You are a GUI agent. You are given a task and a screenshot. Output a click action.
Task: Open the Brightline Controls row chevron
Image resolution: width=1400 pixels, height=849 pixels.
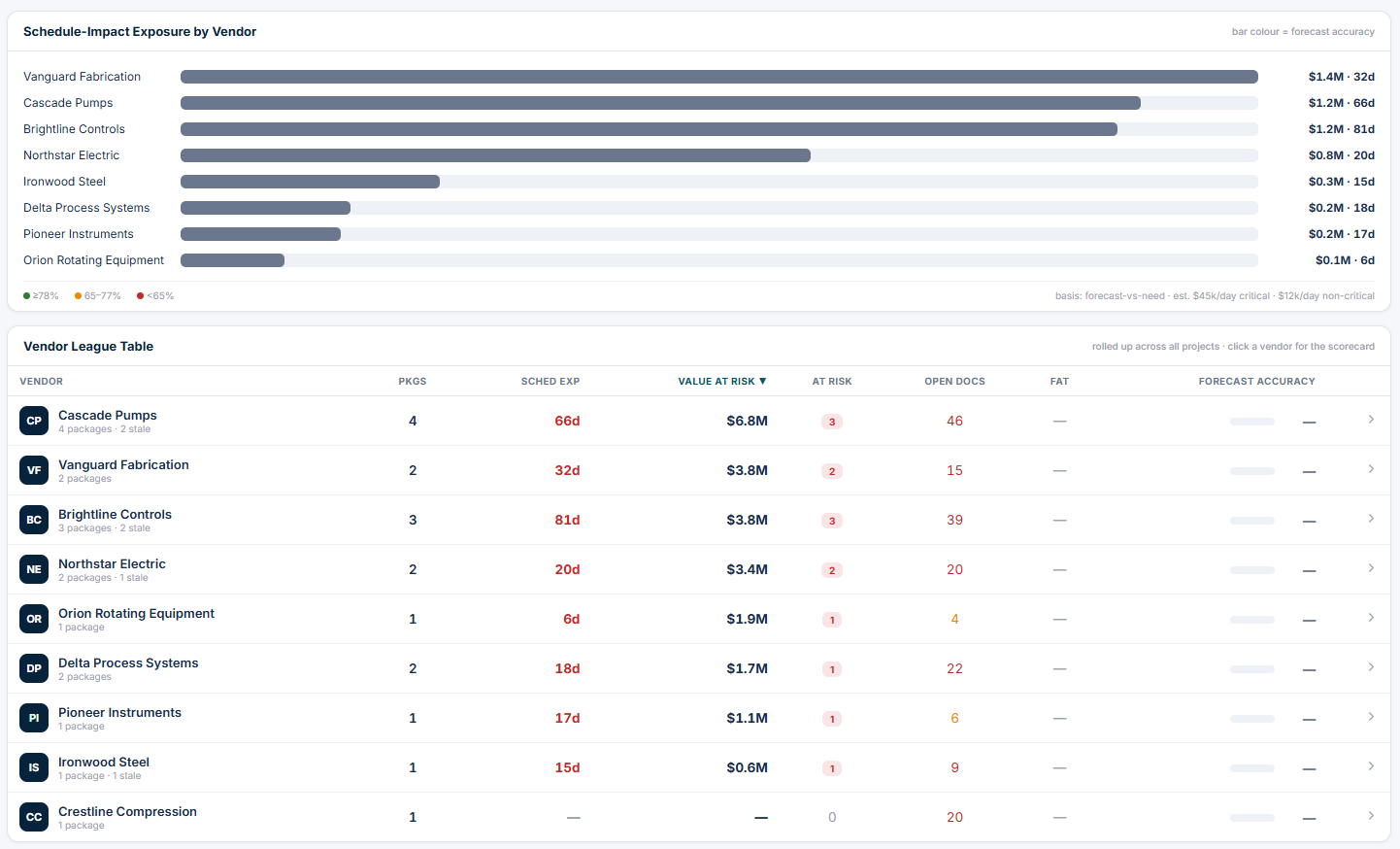pyautogui.click(x=1371, y=519)
